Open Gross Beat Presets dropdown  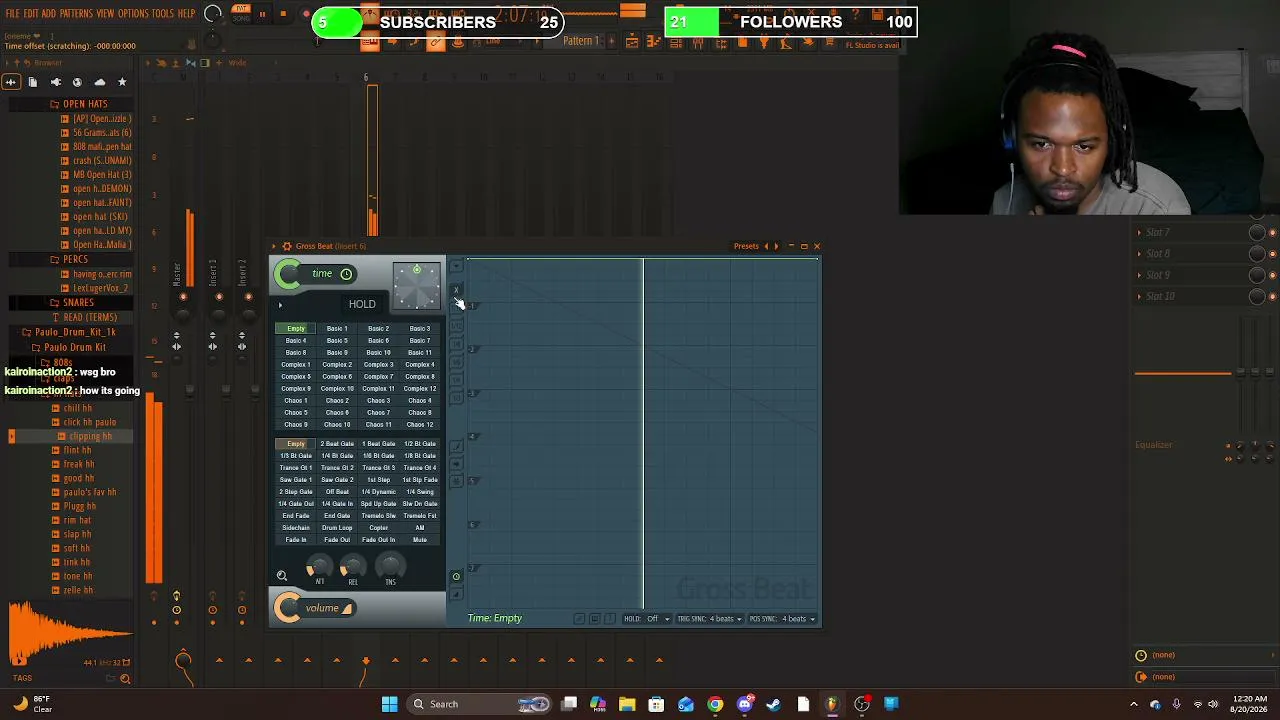[x=746, y=246]
